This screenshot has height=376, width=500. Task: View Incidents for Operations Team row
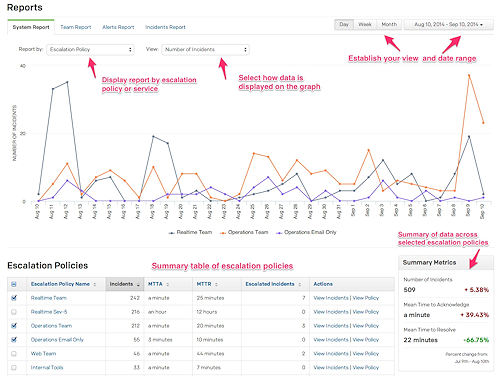click(x=331, y=326)
